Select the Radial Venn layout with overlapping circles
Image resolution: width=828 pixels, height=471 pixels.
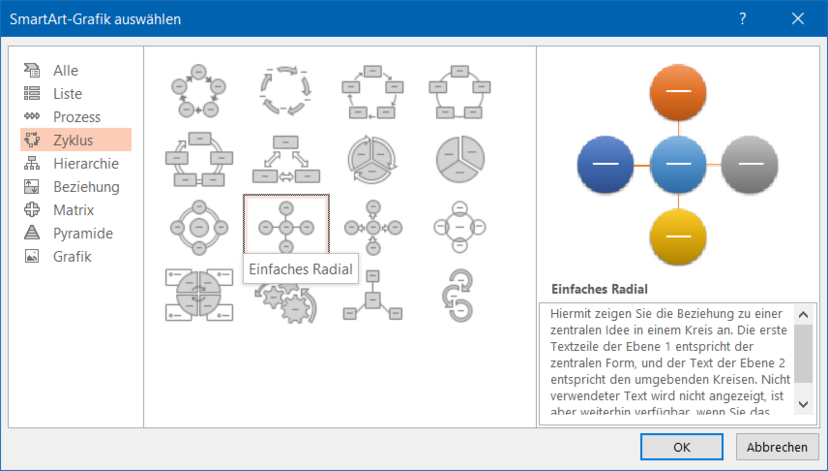click(460, 228)
